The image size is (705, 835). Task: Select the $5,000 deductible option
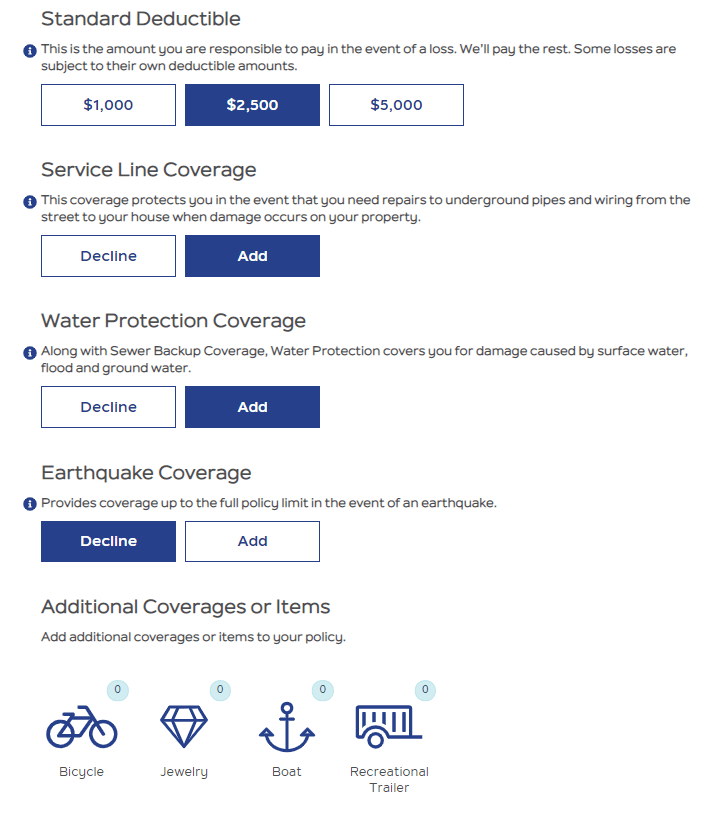pyautogui.click(x=396, y=105)
